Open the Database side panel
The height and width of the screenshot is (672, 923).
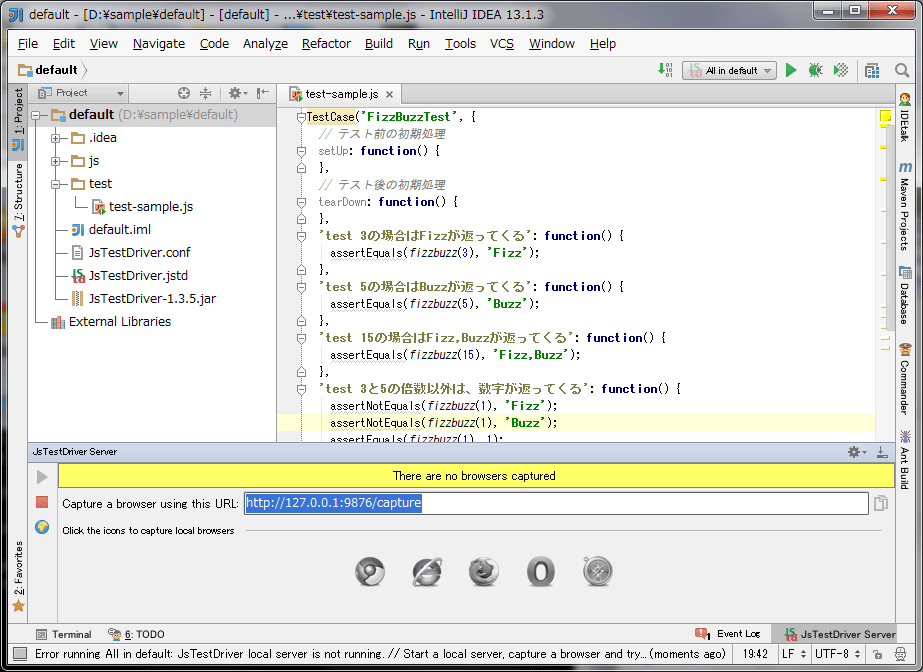pyautogui.click(x=905, y=295)
